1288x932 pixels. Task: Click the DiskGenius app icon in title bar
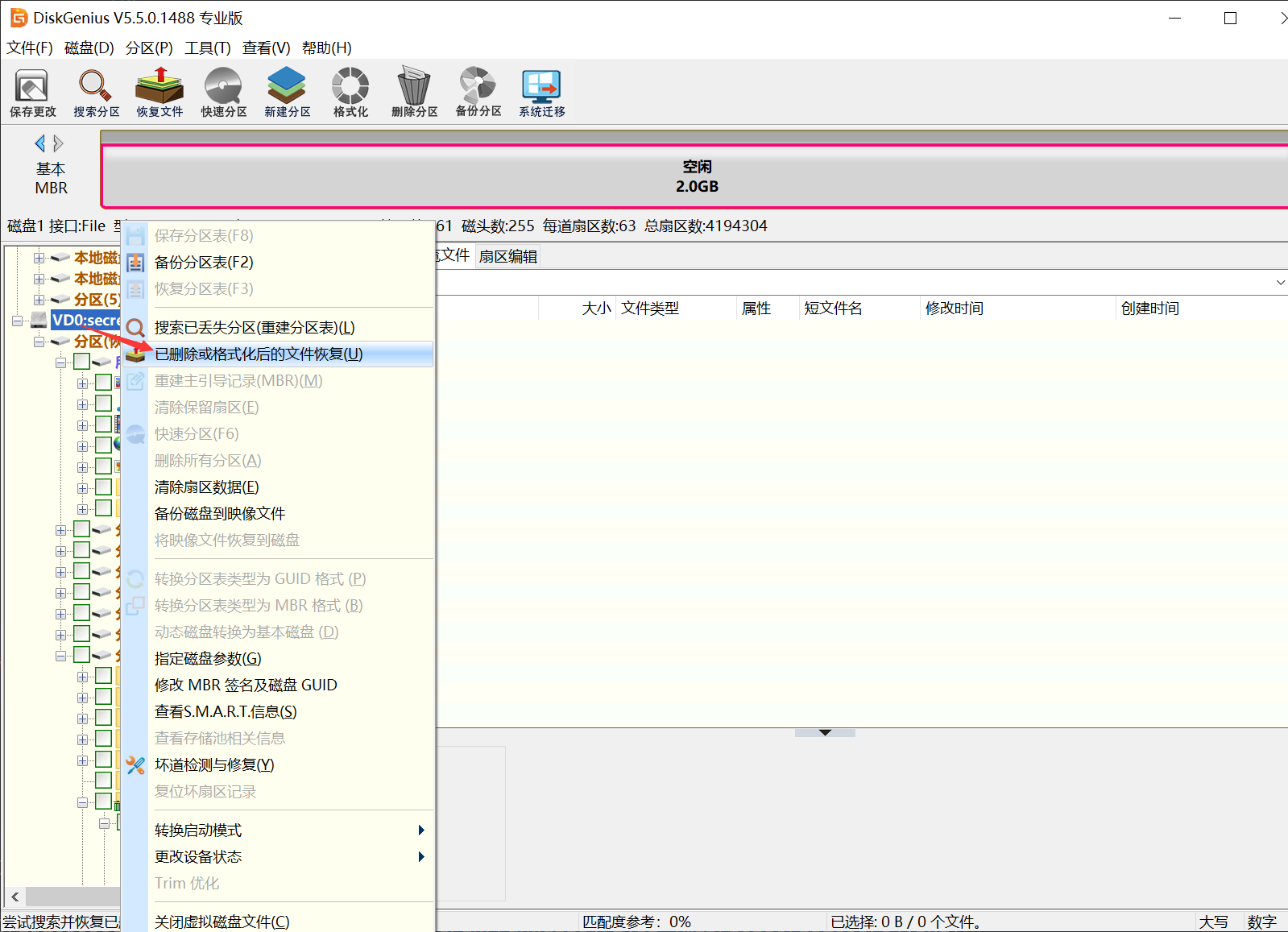tap(19, 18)
